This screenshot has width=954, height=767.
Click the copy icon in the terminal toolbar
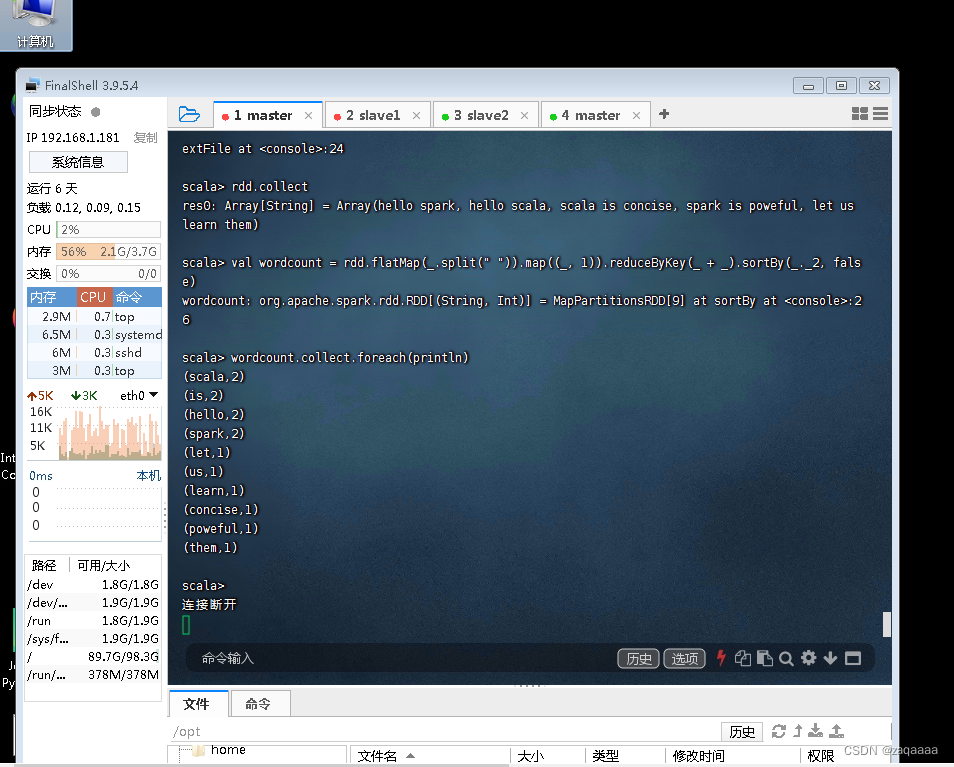point(743,658)
